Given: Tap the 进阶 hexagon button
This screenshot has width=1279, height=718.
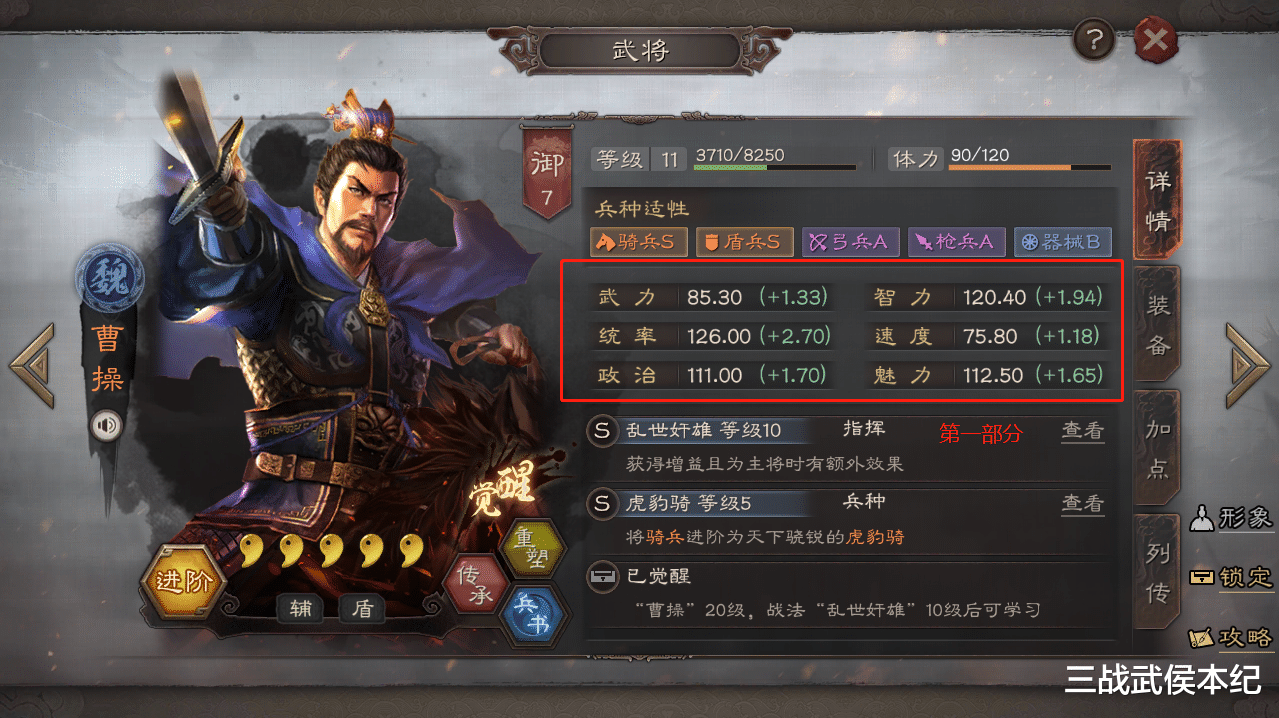Looking at the screenshot, I should 183,582.
